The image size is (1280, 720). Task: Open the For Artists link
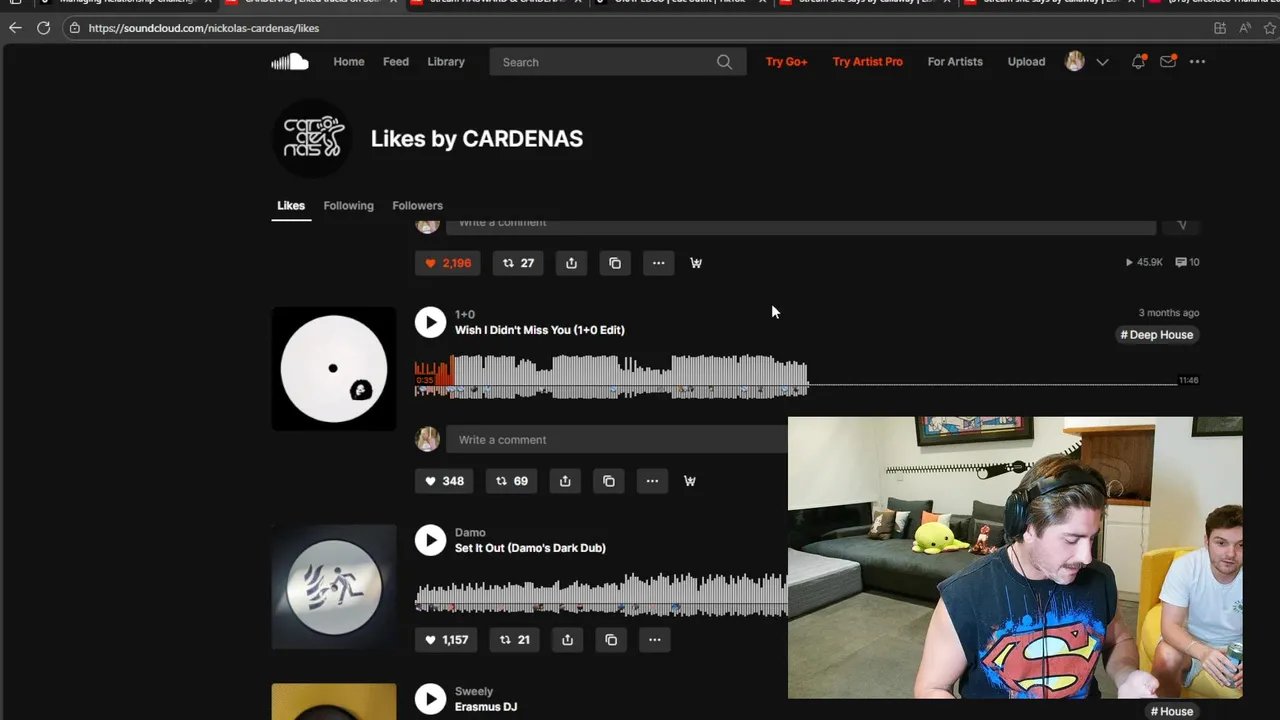point(955,62)
